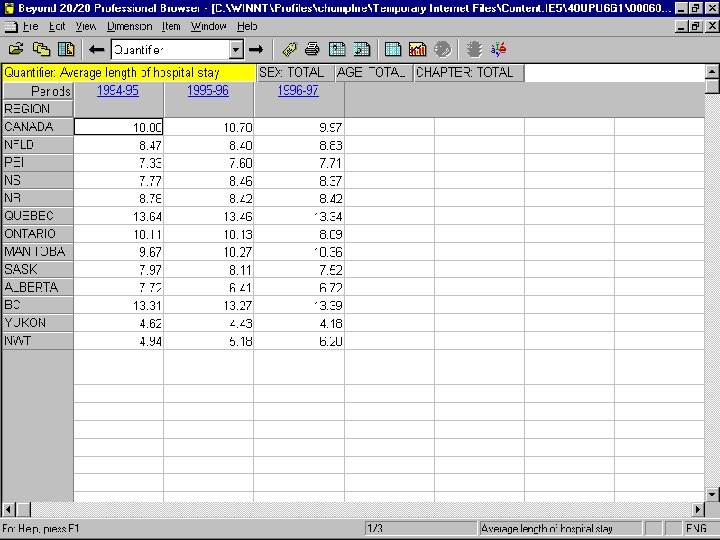The height and width of the screenshot is (540, 720).
Task: Select the QUEBEC row header
Action: 38,216
